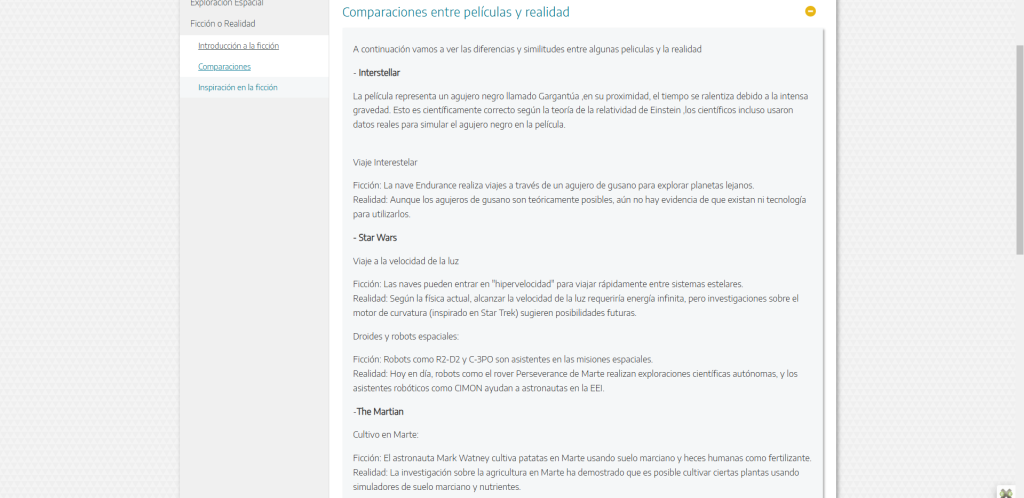Viewport: 1024px width, 498px height.
Task: Click the intro sentence starting 'A continuación vamos'
Action: [527, 49]
